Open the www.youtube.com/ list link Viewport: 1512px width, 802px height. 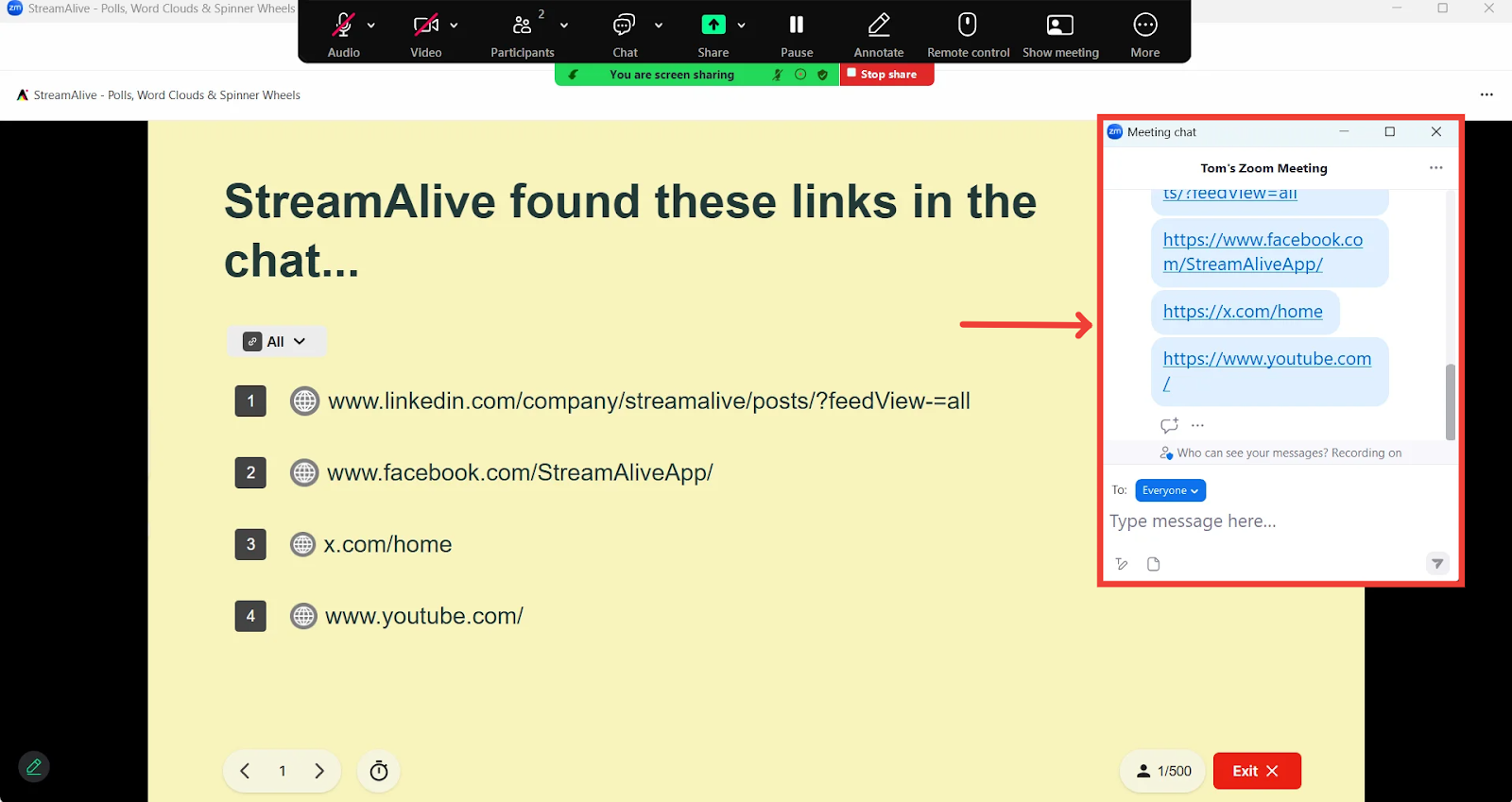424,616
